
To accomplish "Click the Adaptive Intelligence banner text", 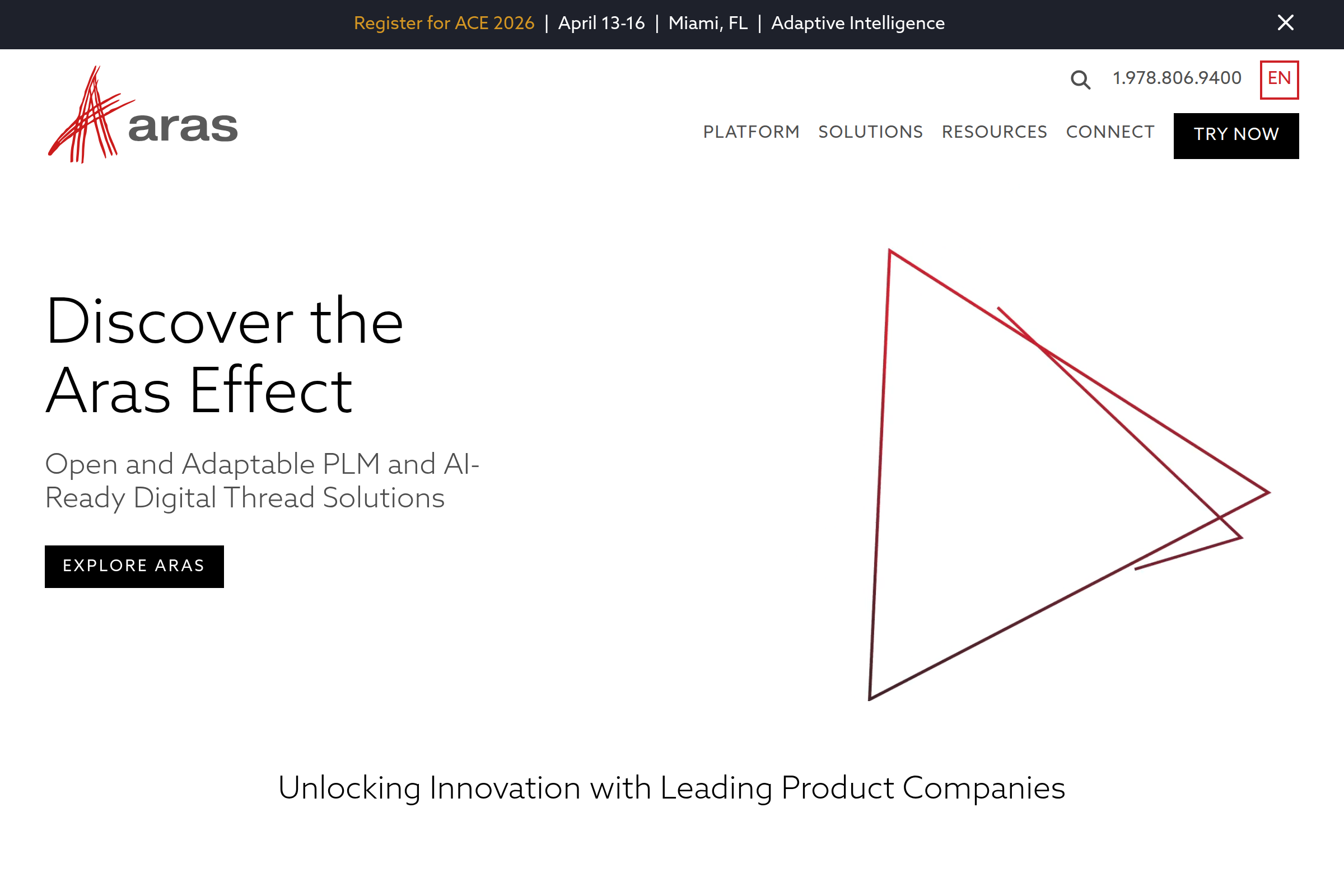I will 858,24.
